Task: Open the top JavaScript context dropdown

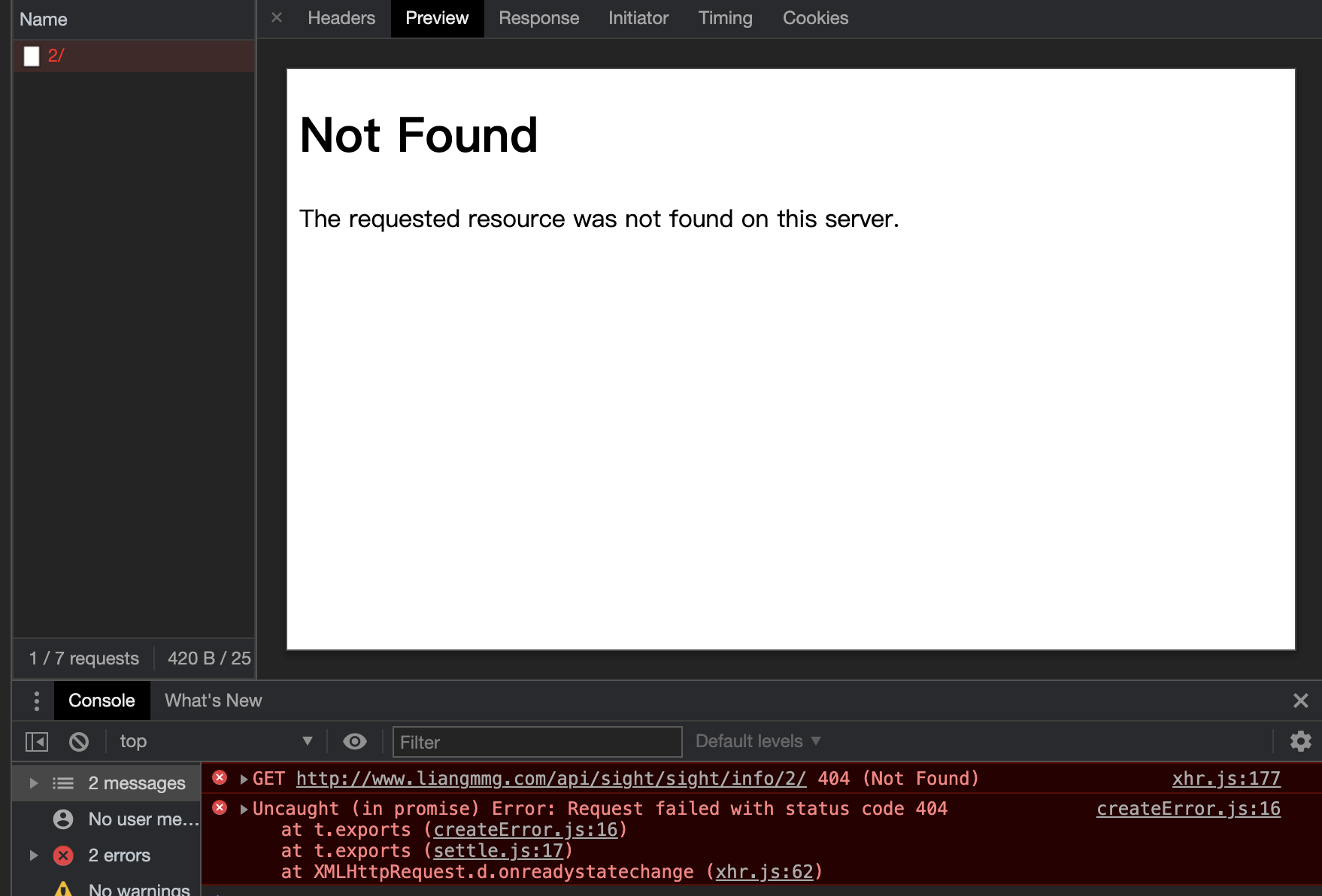Action: coord(215,742)
